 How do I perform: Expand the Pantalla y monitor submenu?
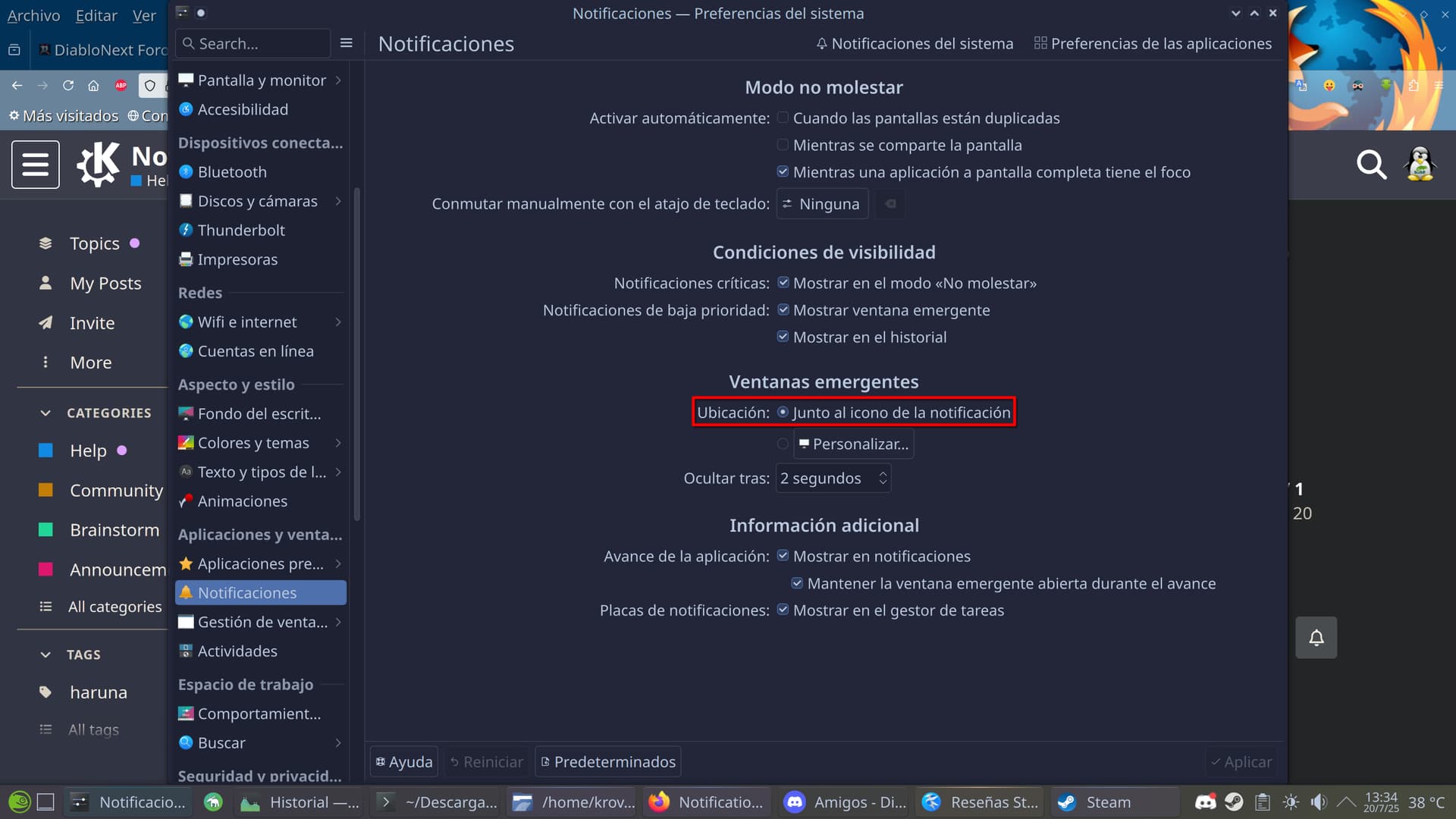click(338, 80)
